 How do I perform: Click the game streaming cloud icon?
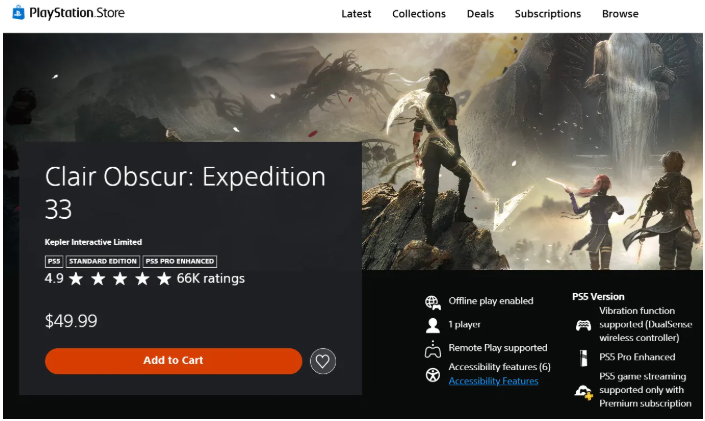[x=583, y=391]
